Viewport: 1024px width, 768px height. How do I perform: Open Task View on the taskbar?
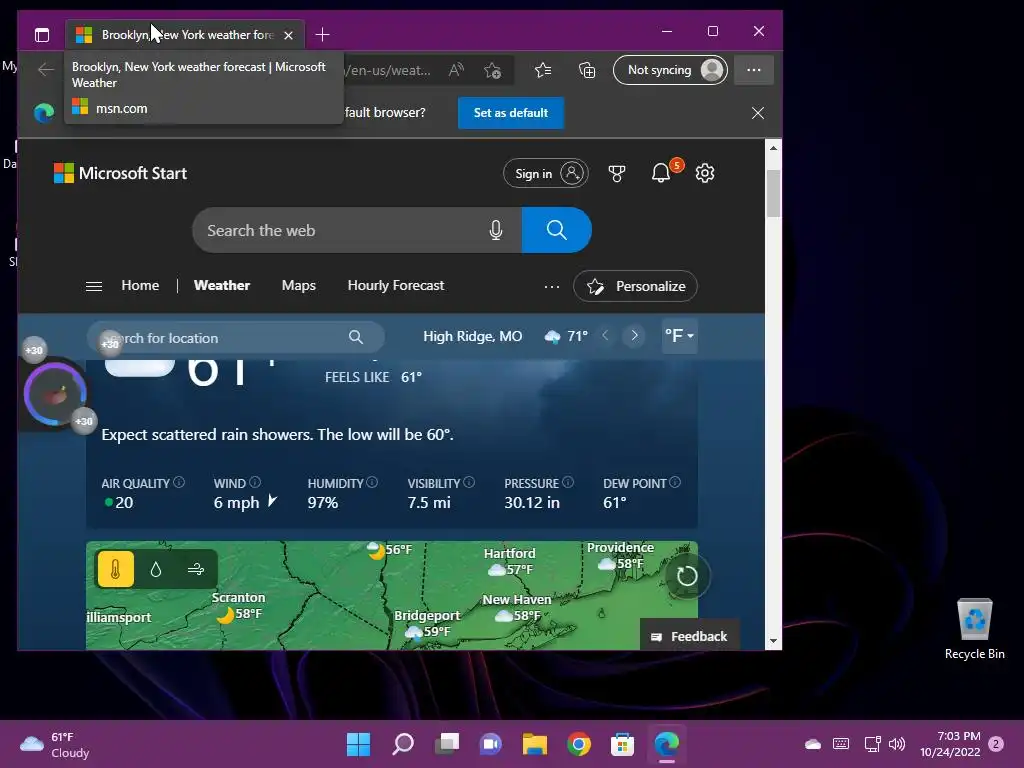[447, 744]
